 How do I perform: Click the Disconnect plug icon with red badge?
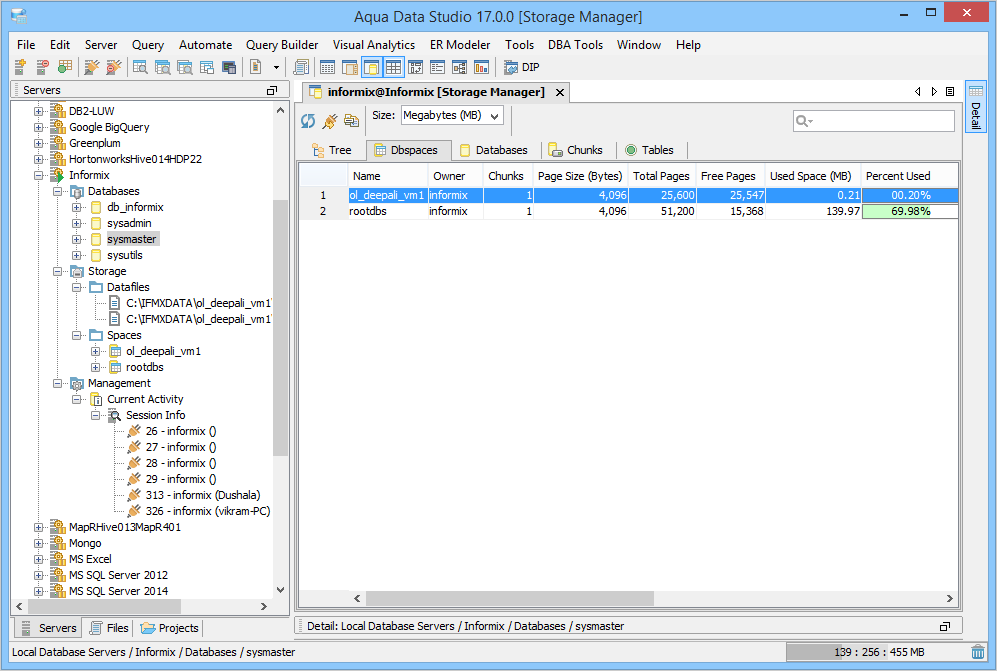pos(114,67)
